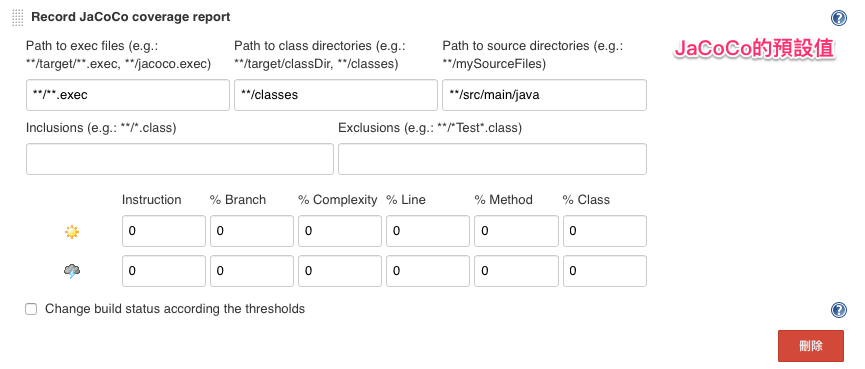The height and width of the screenshot is (369, 865).
Task: Click the sunny % Class threshold field
Action: click(x=605, y=231)
